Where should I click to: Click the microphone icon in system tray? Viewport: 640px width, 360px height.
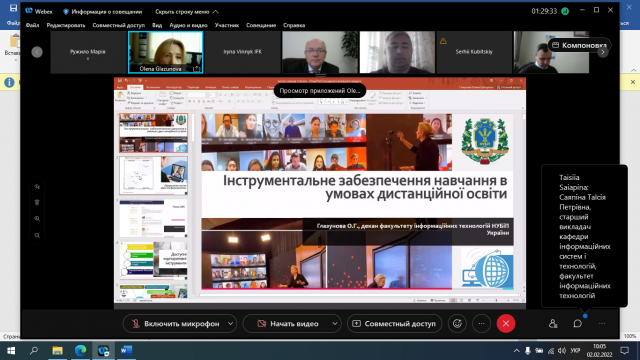coord(528,351)
